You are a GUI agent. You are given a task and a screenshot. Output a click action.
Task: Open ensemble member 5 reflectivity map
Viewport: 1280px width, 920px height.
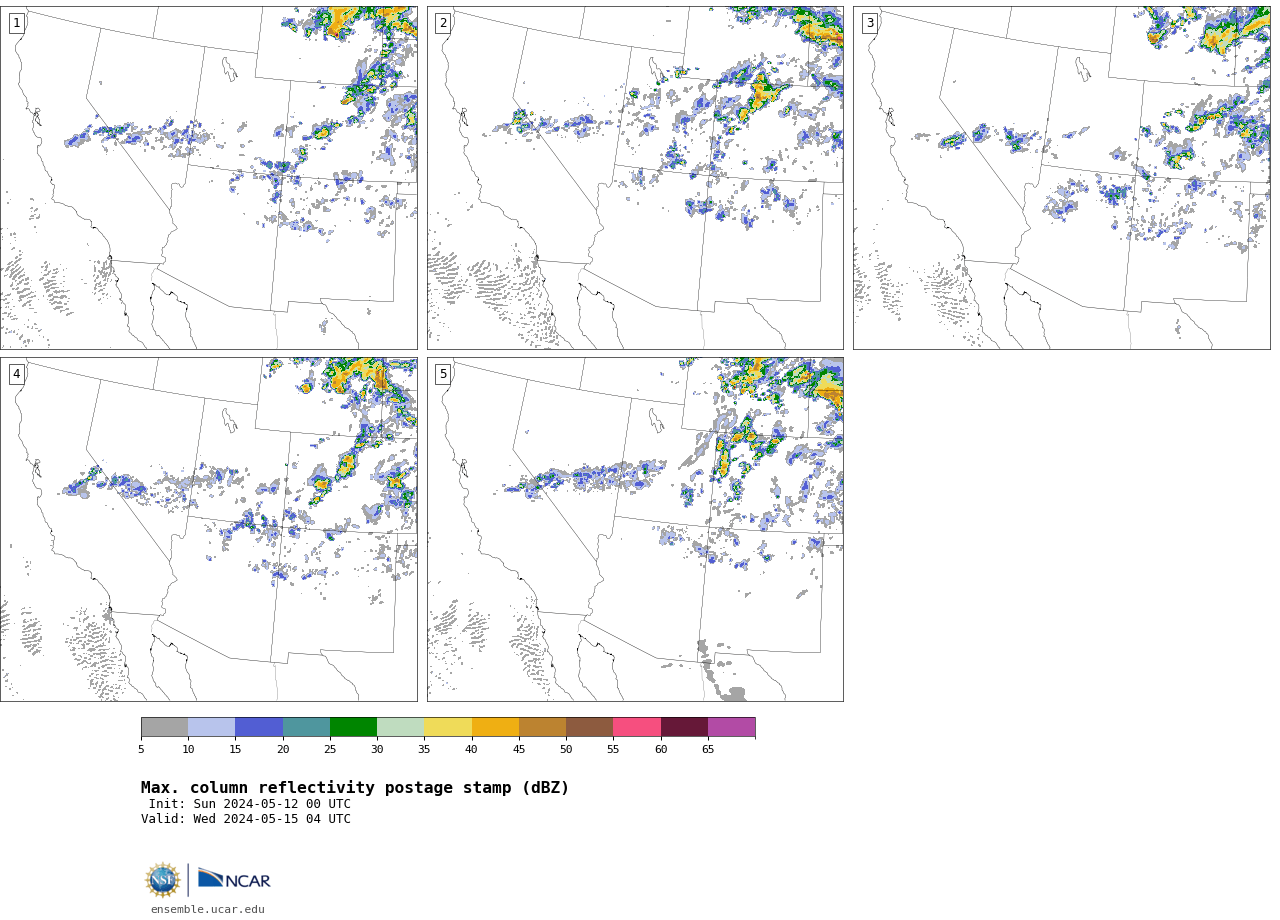pos(635,529)
